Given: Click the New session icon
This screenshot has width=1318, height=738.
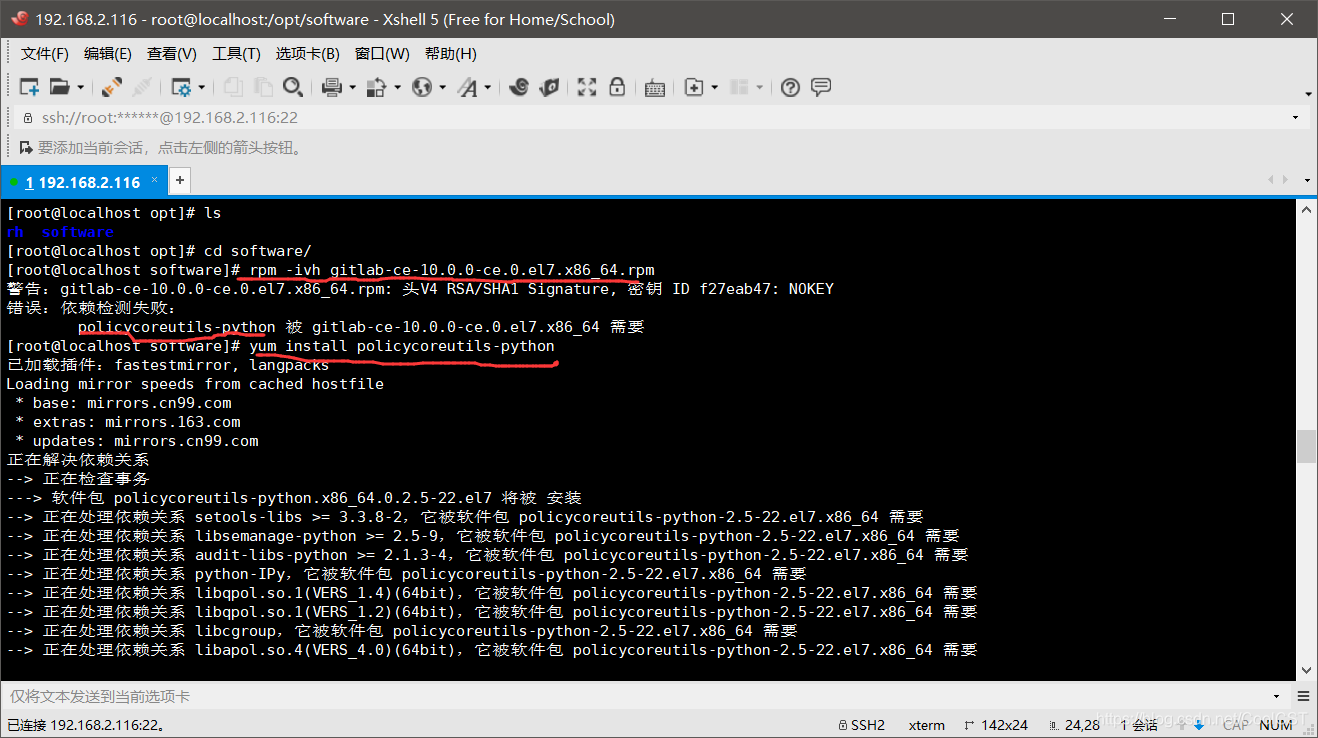Looking at the screenshot, I should tap(29, 87).
